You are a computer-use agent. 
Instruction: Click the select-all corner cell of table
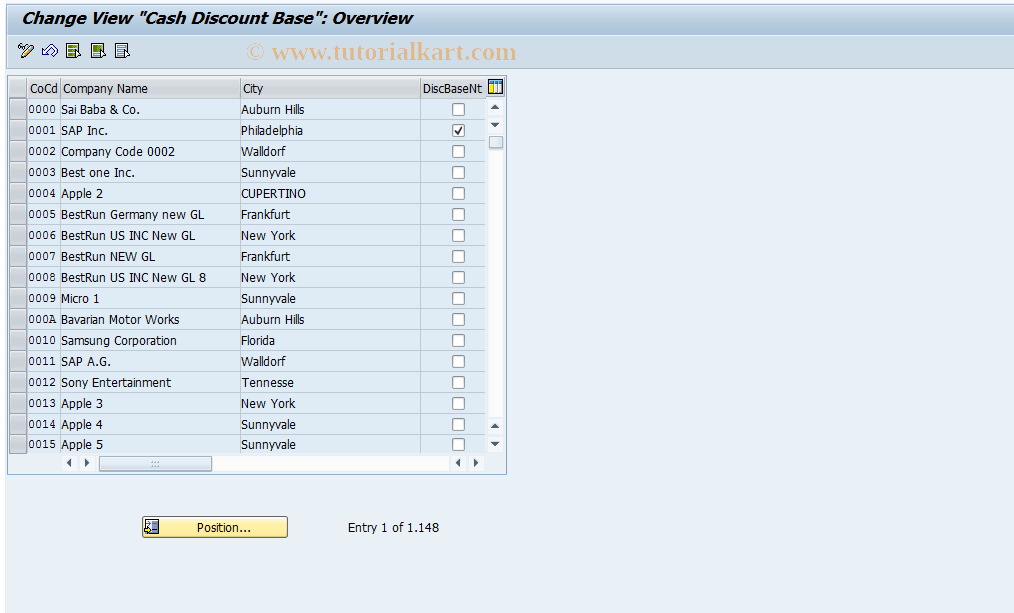[18, 89]
